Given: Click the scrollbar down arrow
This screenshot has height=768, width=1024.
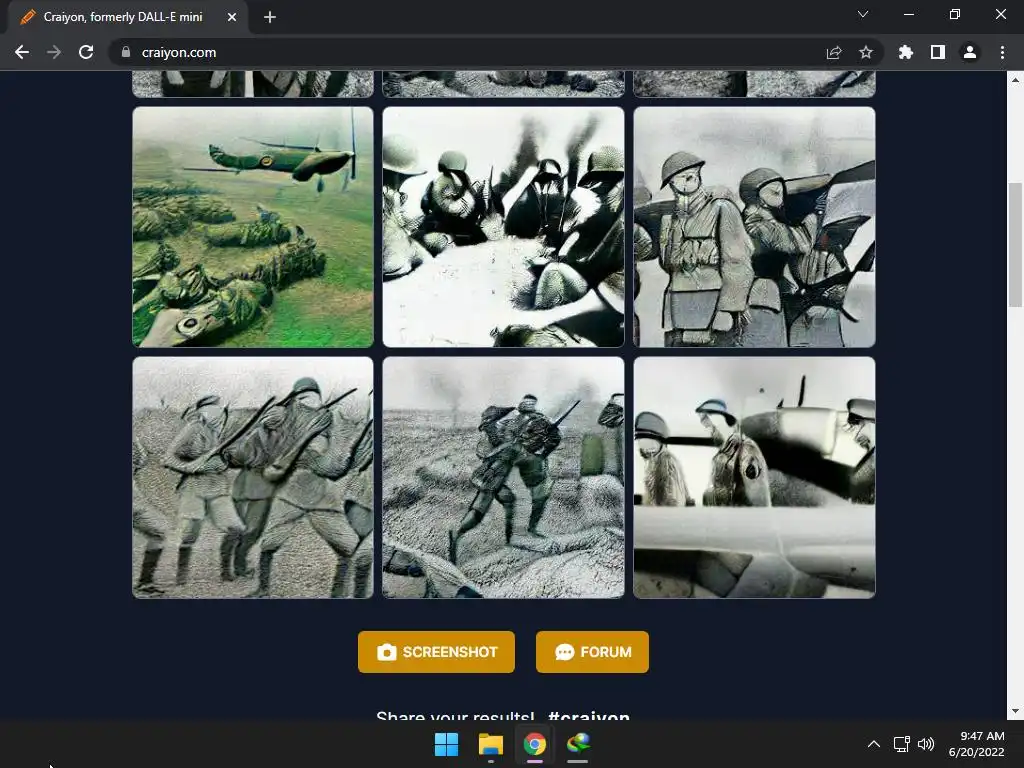Looking at the screenshot, I should pos(1015,711).
